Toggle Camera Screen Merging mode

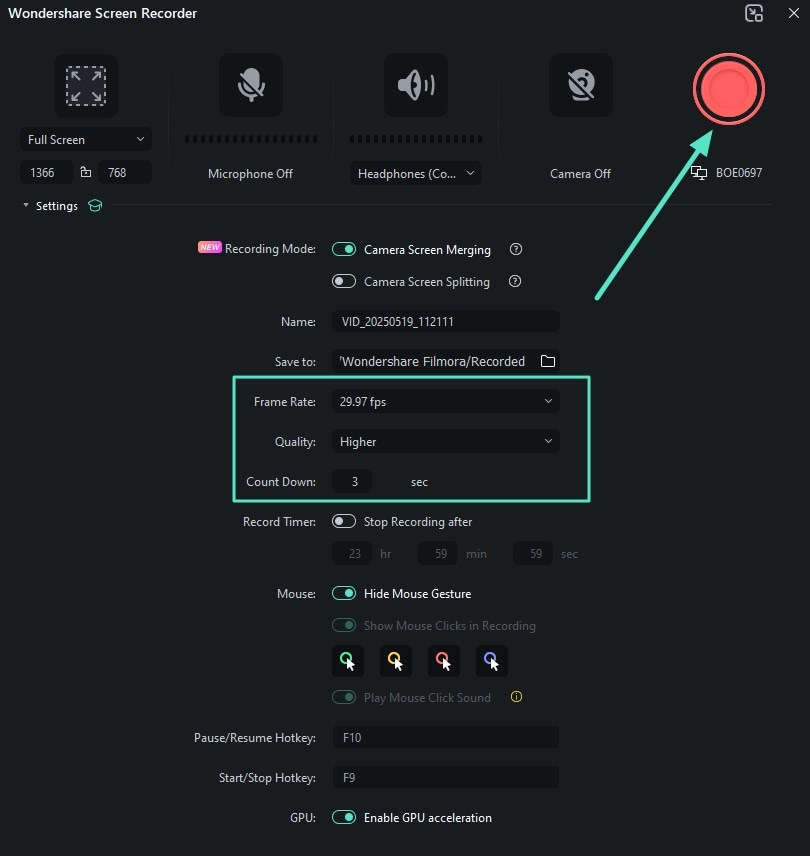[344, 249]
